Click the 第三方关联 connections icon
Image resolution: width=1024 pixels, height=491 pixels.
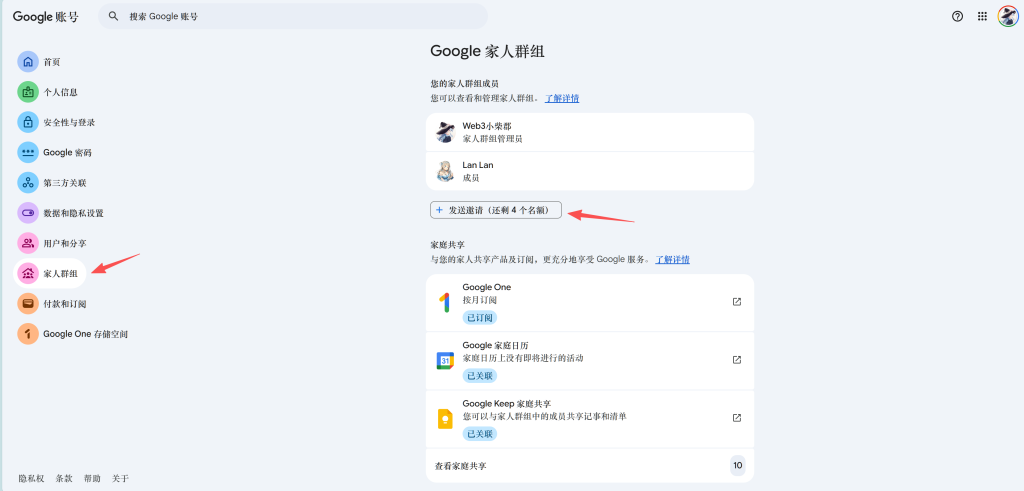(x=28, y=183)
